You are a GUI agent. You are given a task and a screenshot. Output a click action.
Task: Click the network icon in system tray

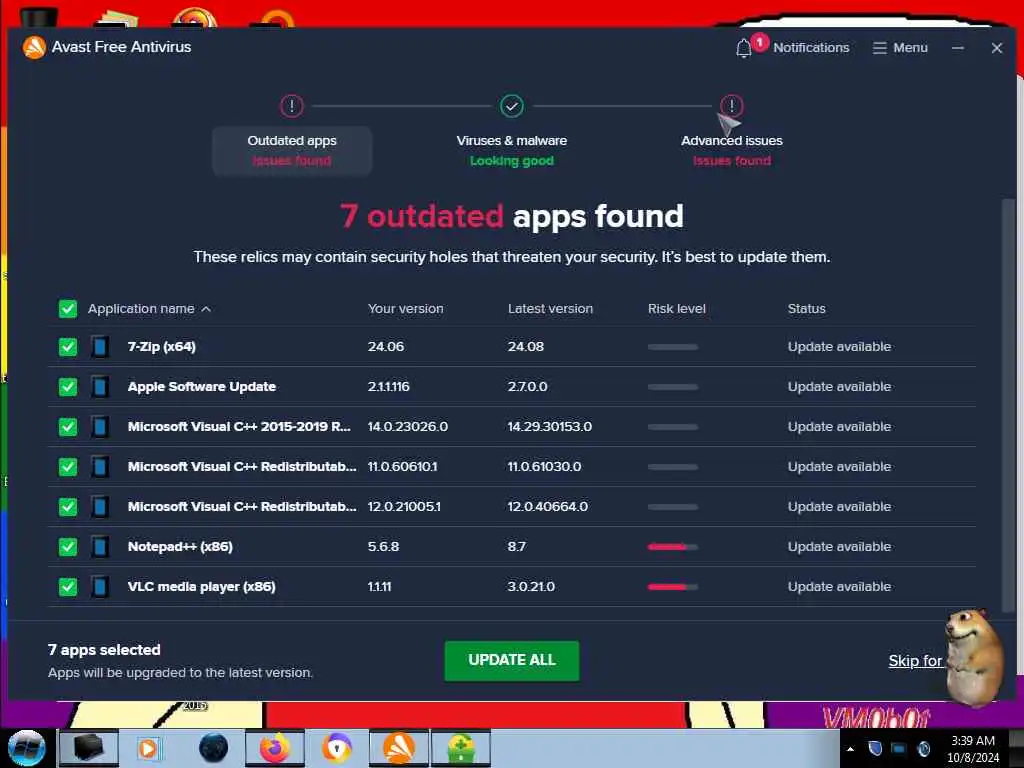(899, 748)
